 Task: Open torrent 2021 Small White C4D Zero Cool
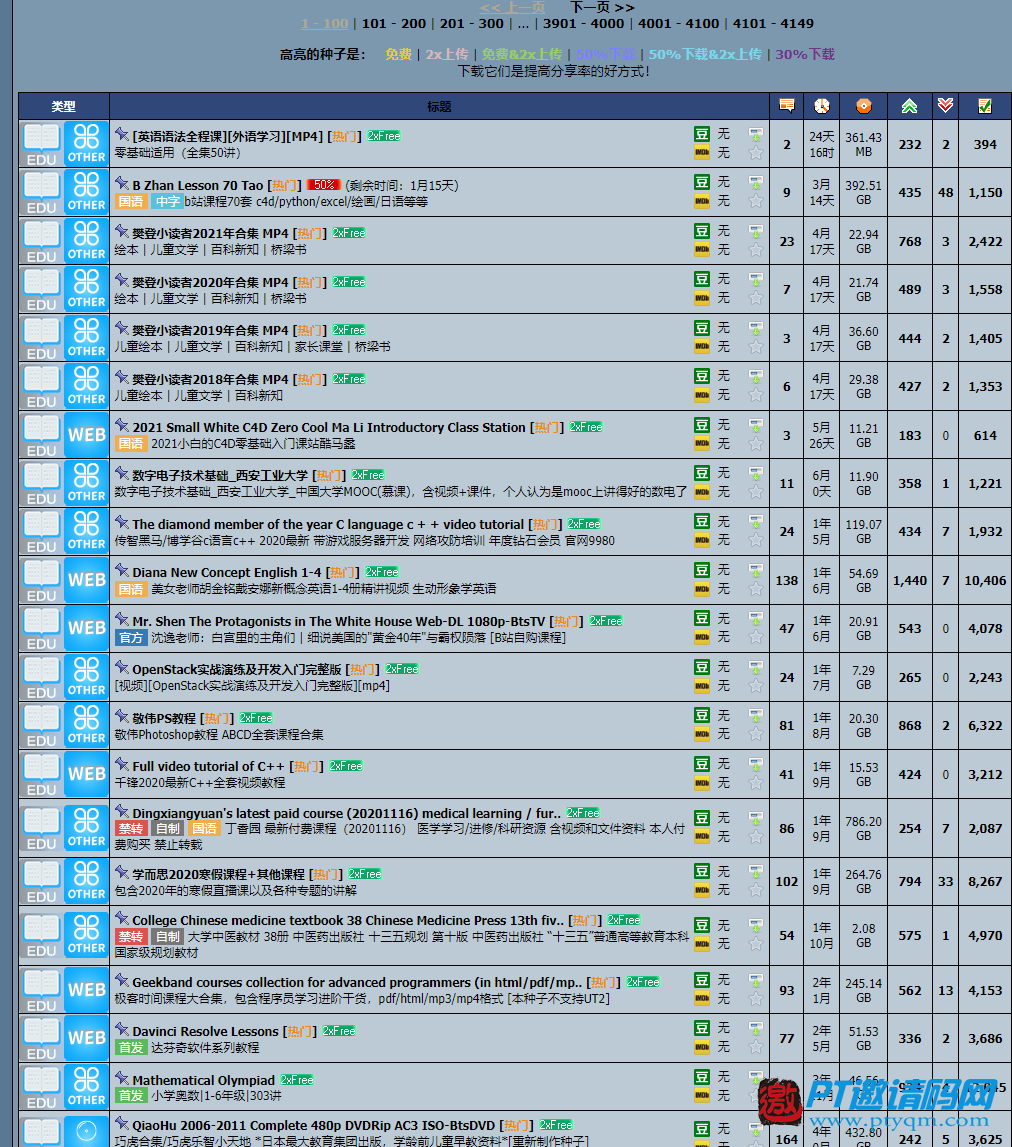click(329, 427)
